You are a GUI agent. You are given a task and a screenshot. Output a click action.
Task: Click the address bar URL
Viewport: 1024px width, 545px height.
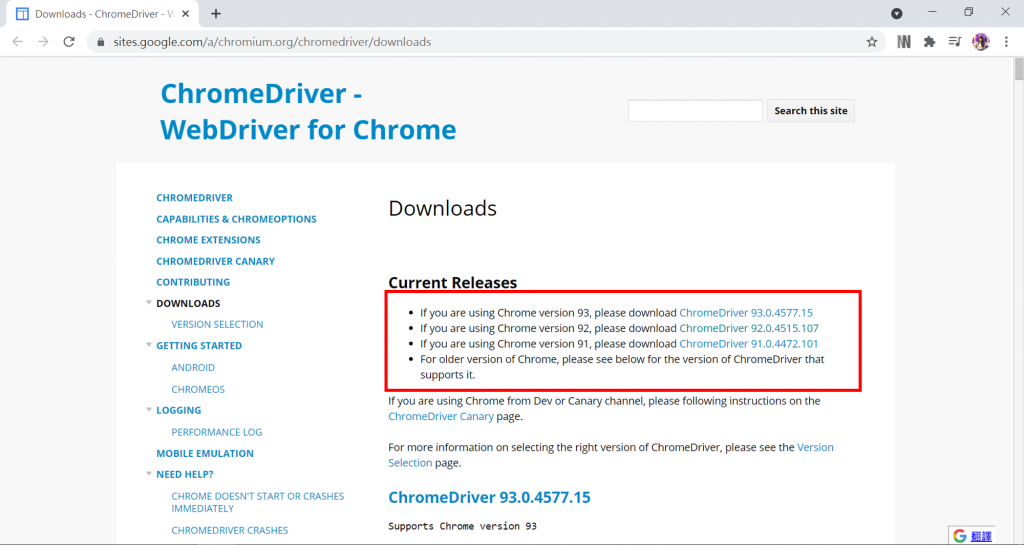pos(272,42)
